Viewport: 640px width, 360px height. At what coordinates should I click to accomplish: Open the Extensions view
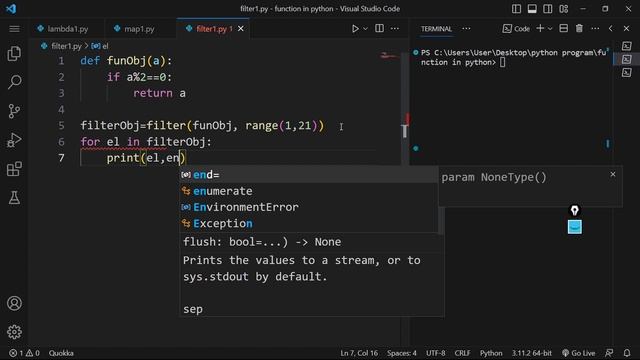click(14, 169)
